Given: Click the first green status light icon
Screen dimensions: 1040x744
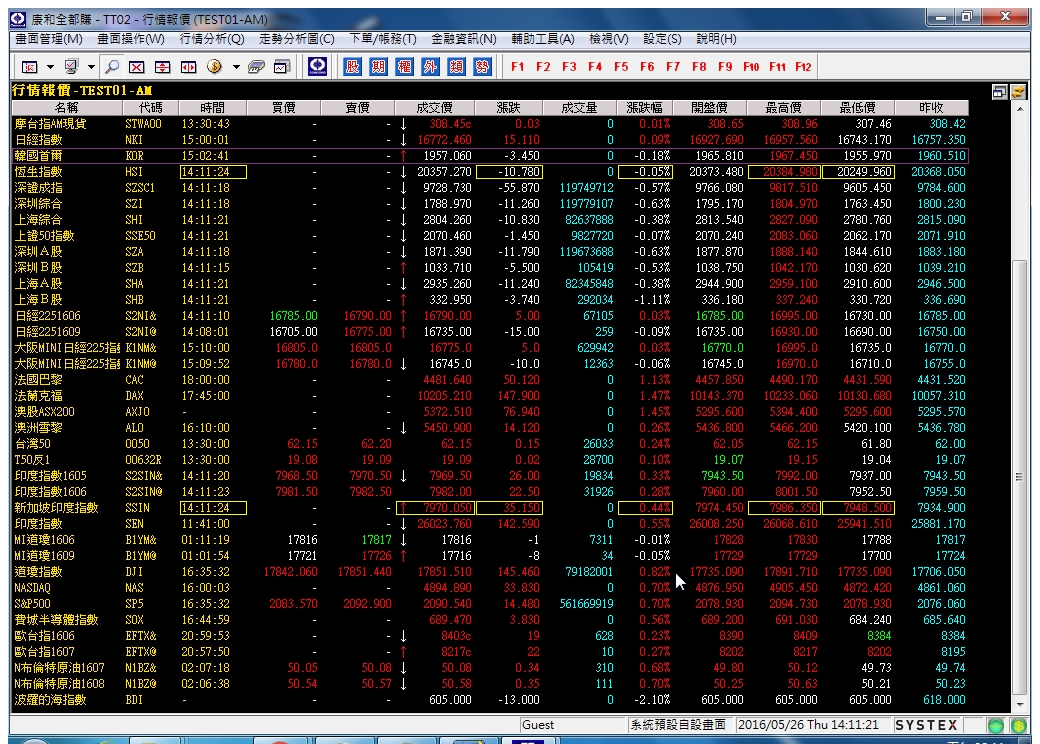Looking at the screenshot, I should tap(996, 725).
